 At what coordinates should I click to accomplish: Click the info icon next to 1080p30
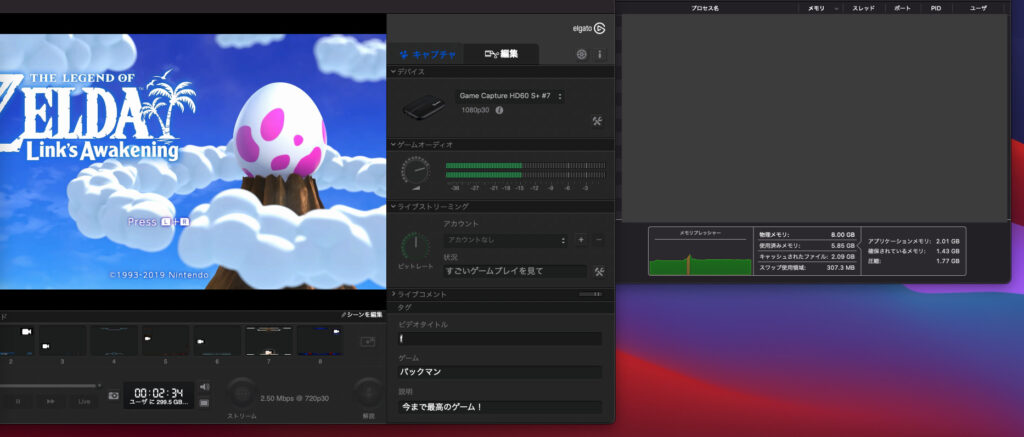499,110
